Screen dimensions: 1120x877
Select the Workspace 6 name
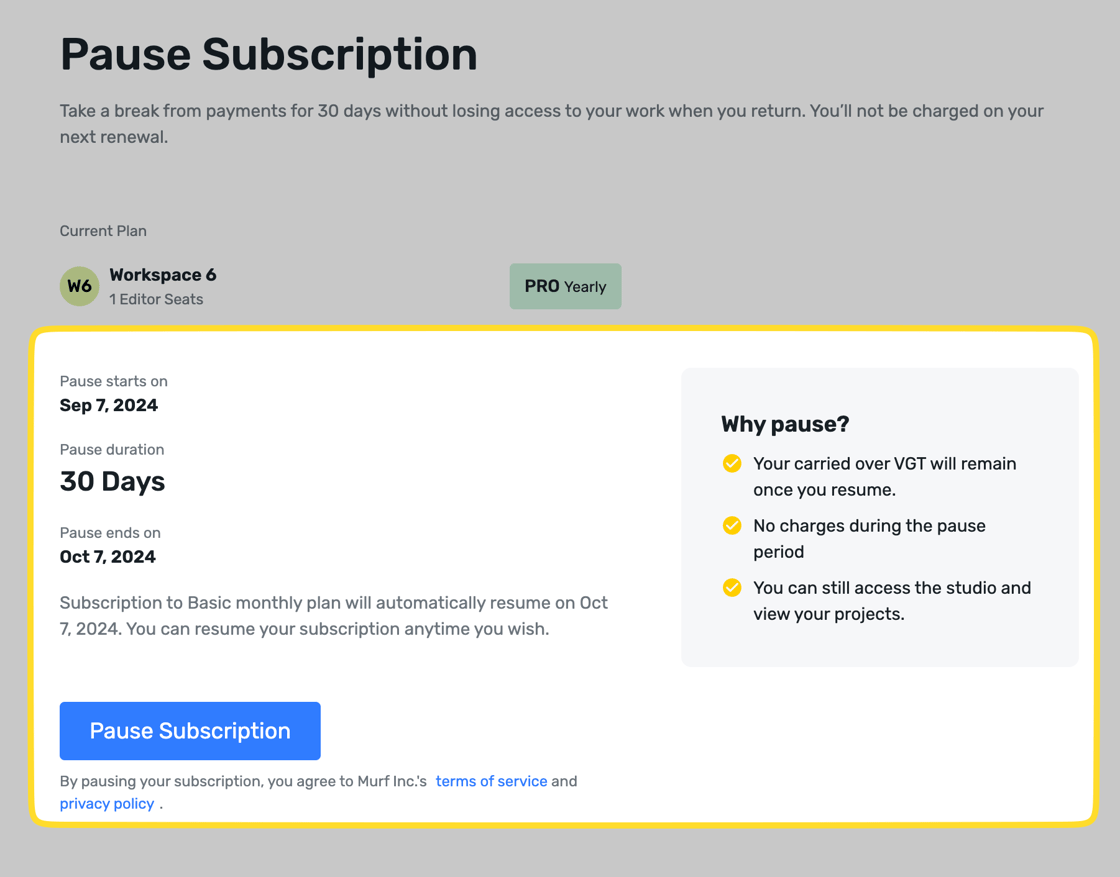tap(162, 275)
